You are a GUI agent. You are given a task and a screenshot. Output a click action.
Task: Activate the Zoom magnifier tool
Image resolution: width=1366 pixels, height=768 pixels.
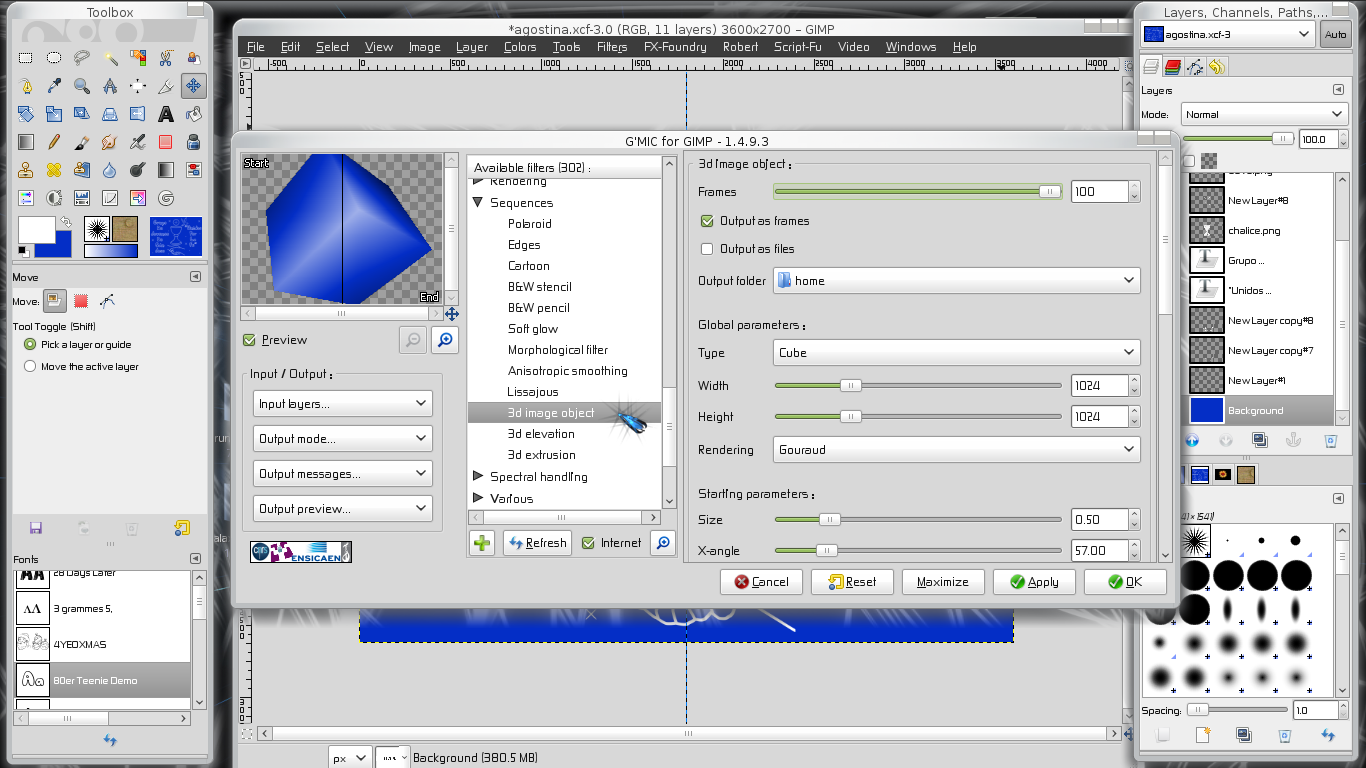click(x=82, y=86)
